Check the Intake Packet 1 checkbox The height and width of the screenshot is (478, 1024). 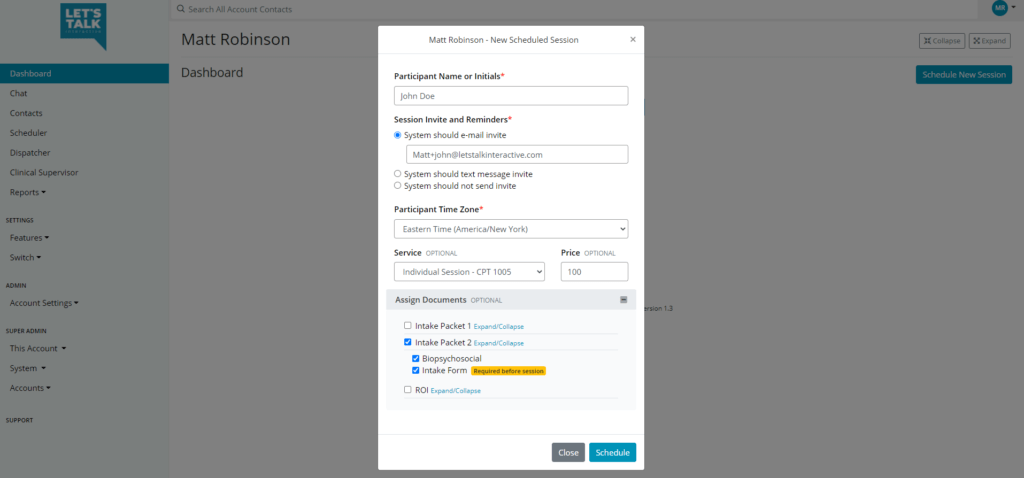click(x=408, y=325)
